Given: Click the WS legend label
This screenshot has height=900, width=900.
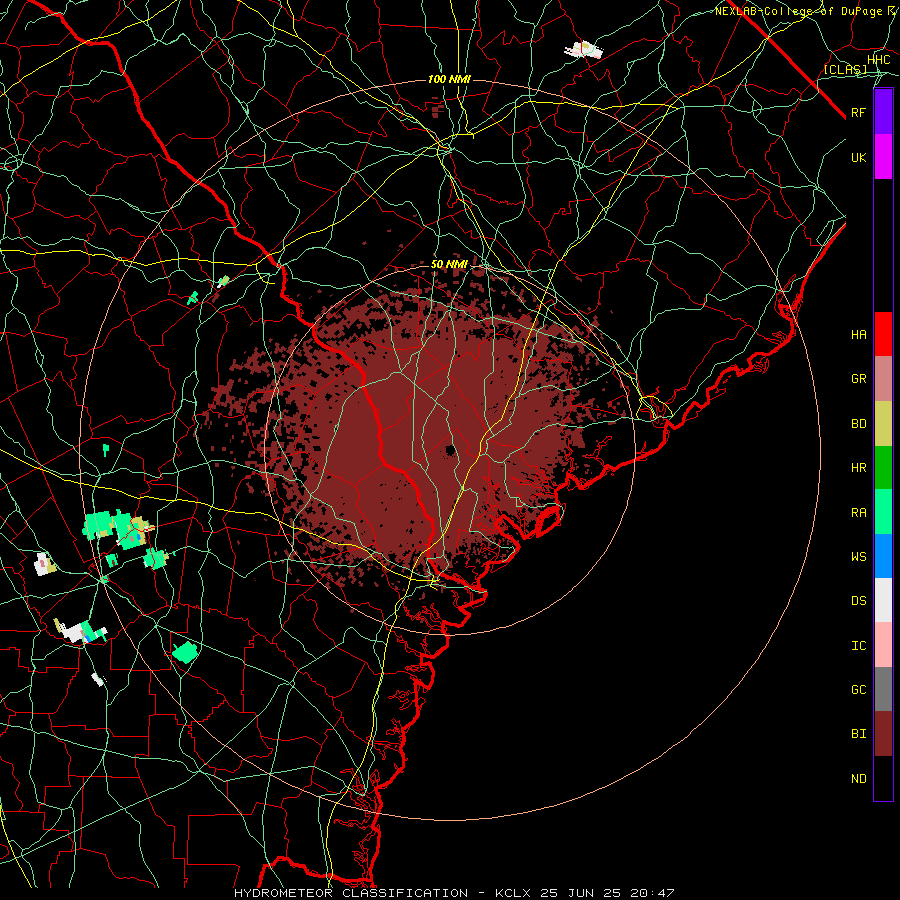Looking at the screenshot, I should coord(859,556).
